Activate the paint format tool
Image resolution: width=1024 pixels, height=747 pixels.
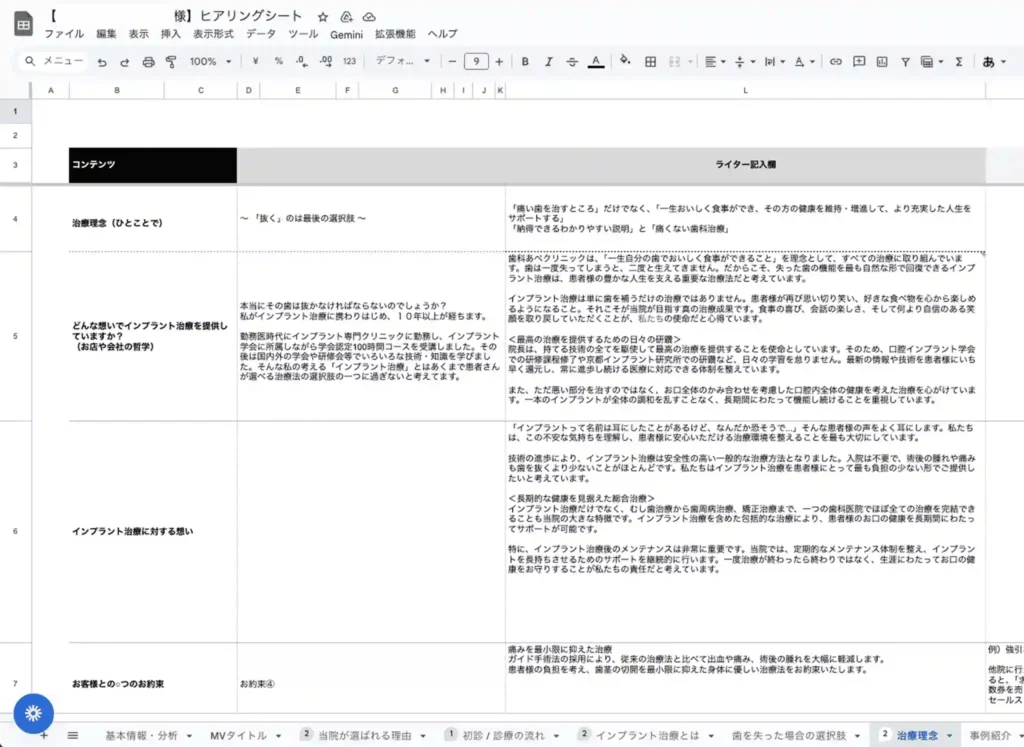tap(171, 62)
